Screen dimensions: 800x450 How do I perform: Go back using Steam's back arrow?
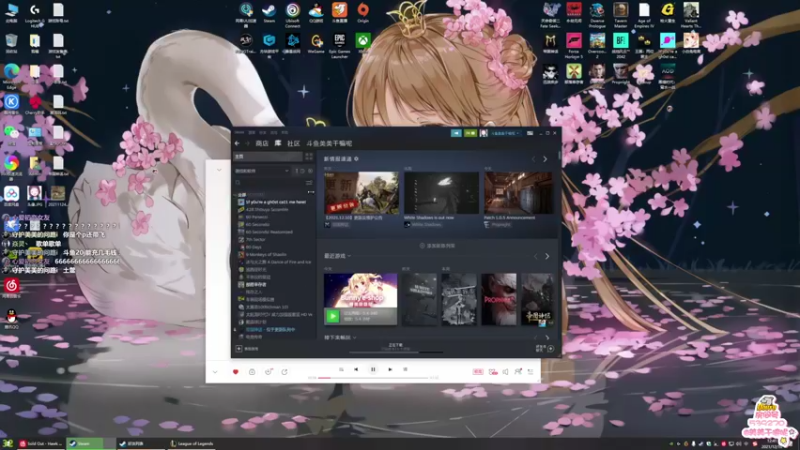point(237,144)
